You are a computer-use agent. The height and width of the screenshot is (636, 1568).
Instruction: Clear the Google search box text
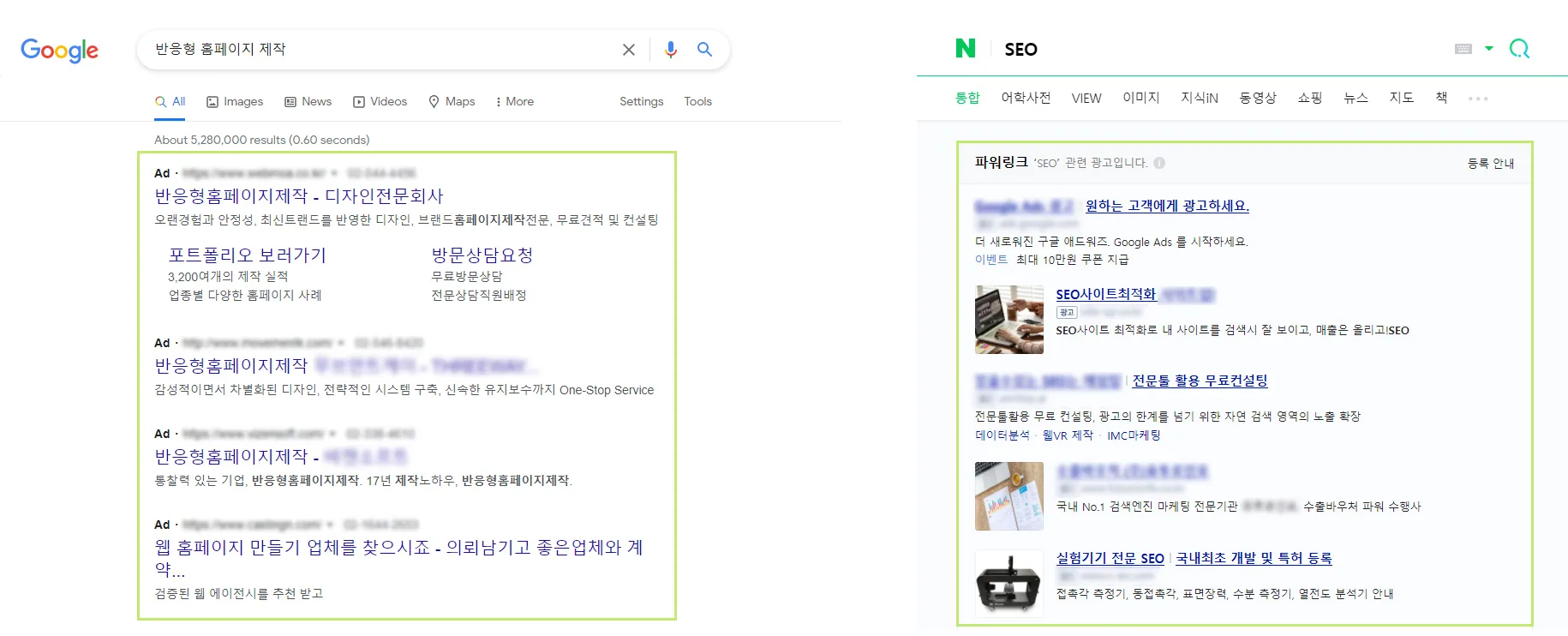point(628,50)
